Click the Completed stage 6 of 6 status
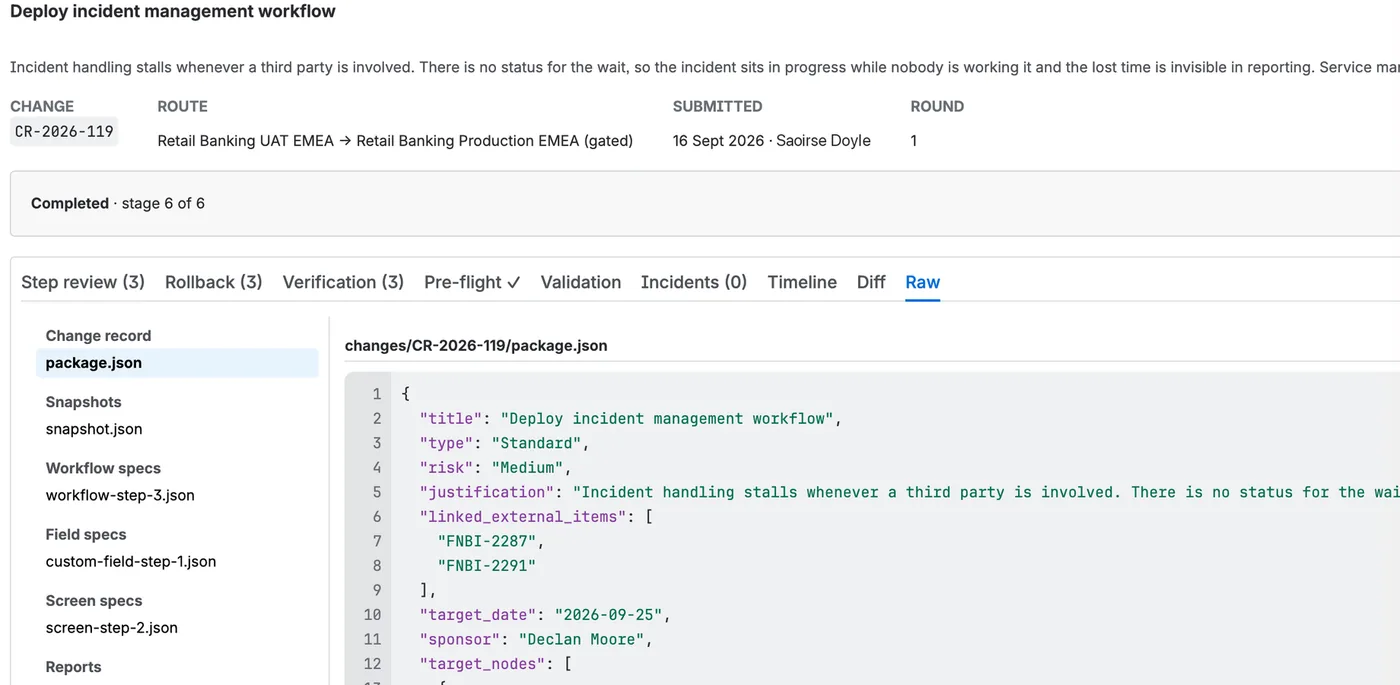Image resolution: width=1400 pixels, height=685 pixels. [118, 203]
